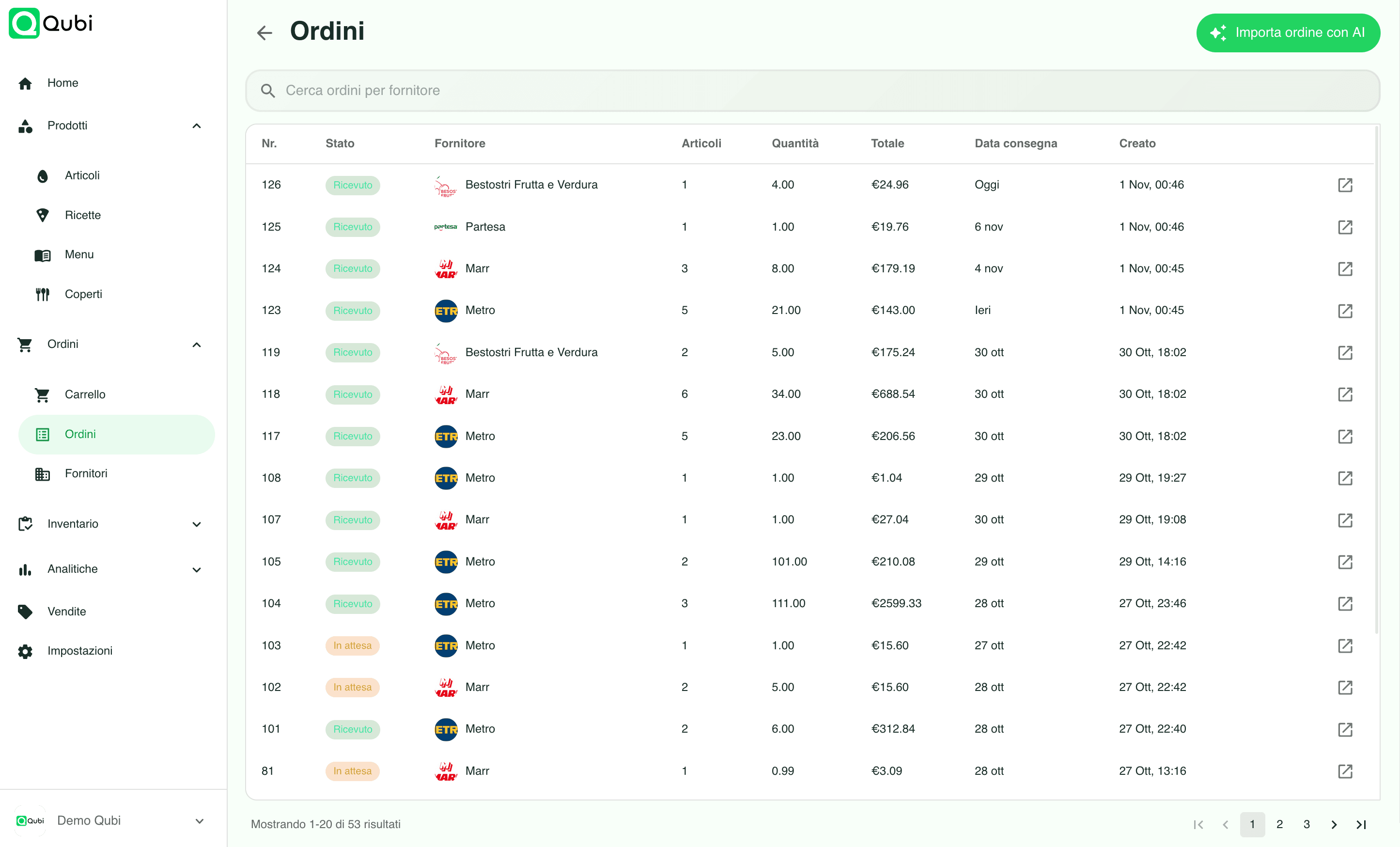This screenshot has width=1400, height=847.
Task: Click the Ricevuto status badge on order 123
Action: point(352,311)
